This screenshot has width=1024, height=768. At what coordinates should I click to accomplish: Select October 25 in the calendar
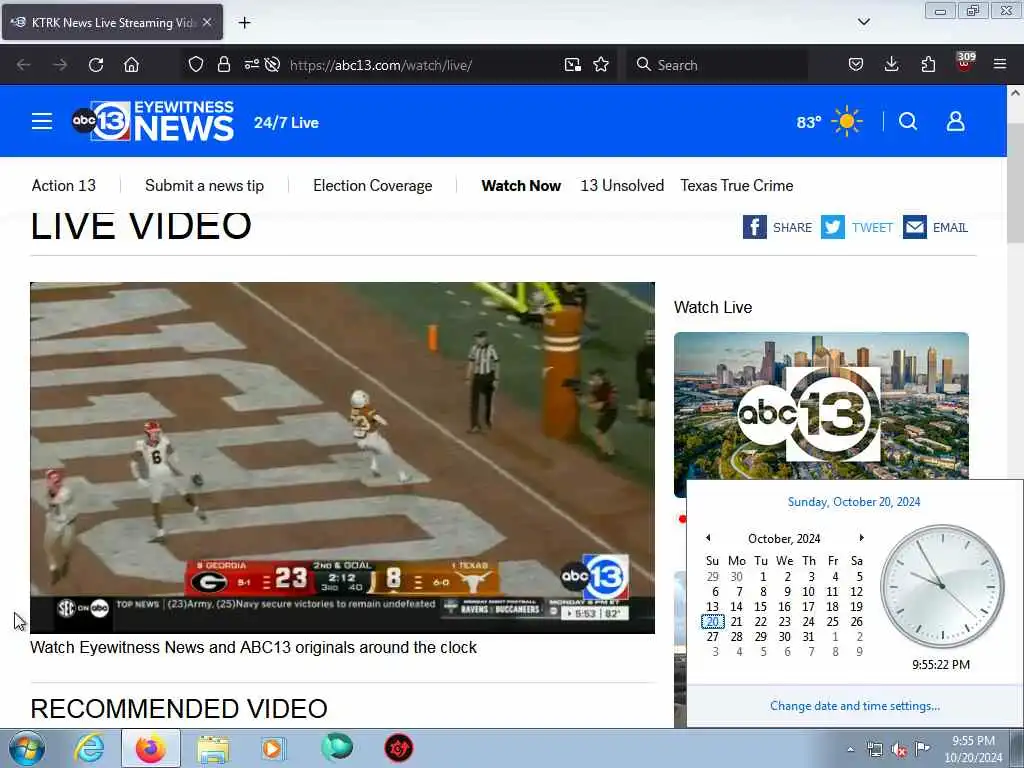(x=833, y=622)
